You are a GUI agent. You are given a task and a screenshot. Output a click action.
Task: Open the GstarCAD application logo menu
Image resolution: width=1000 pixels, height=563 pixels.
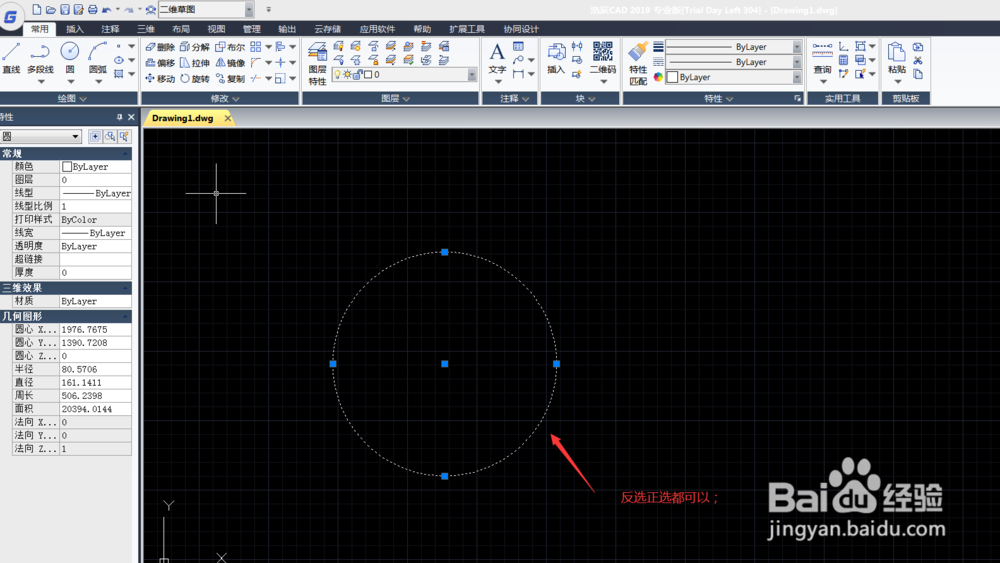(x=11, y=17)
